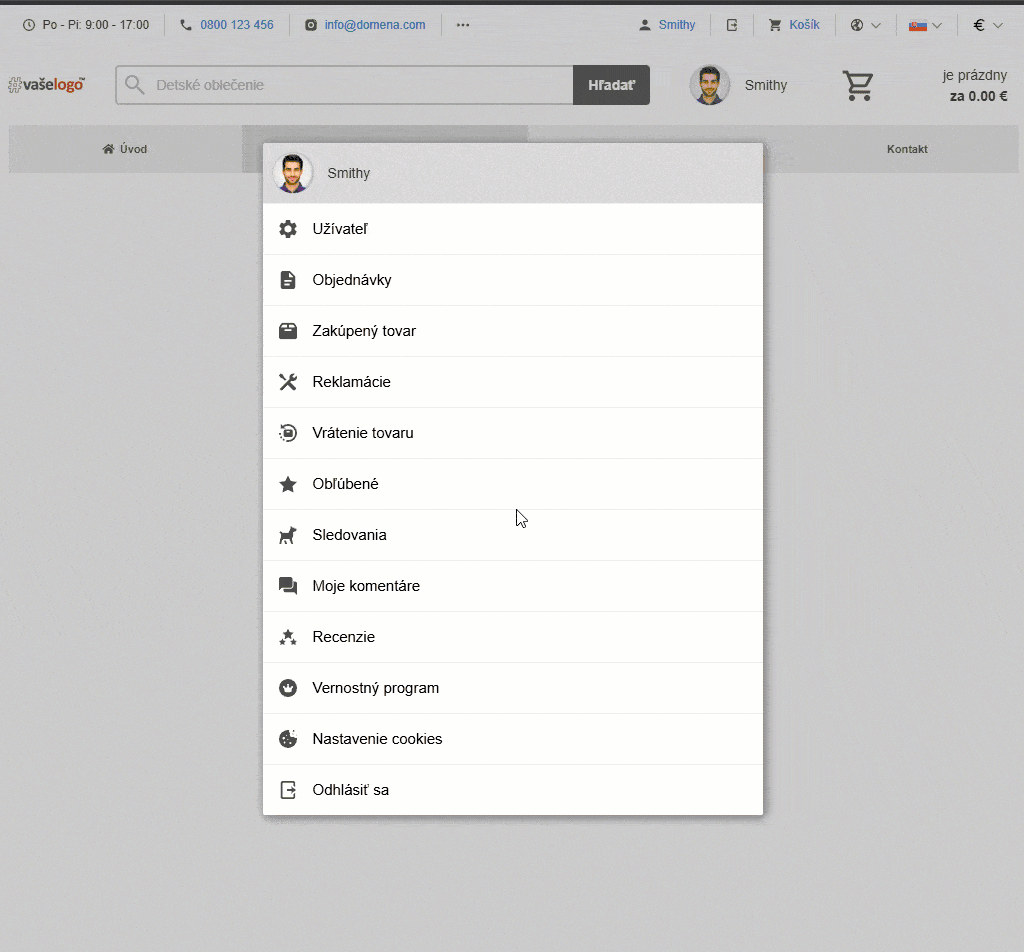Click the document icon beside Objednávky

tap(288, 280)
